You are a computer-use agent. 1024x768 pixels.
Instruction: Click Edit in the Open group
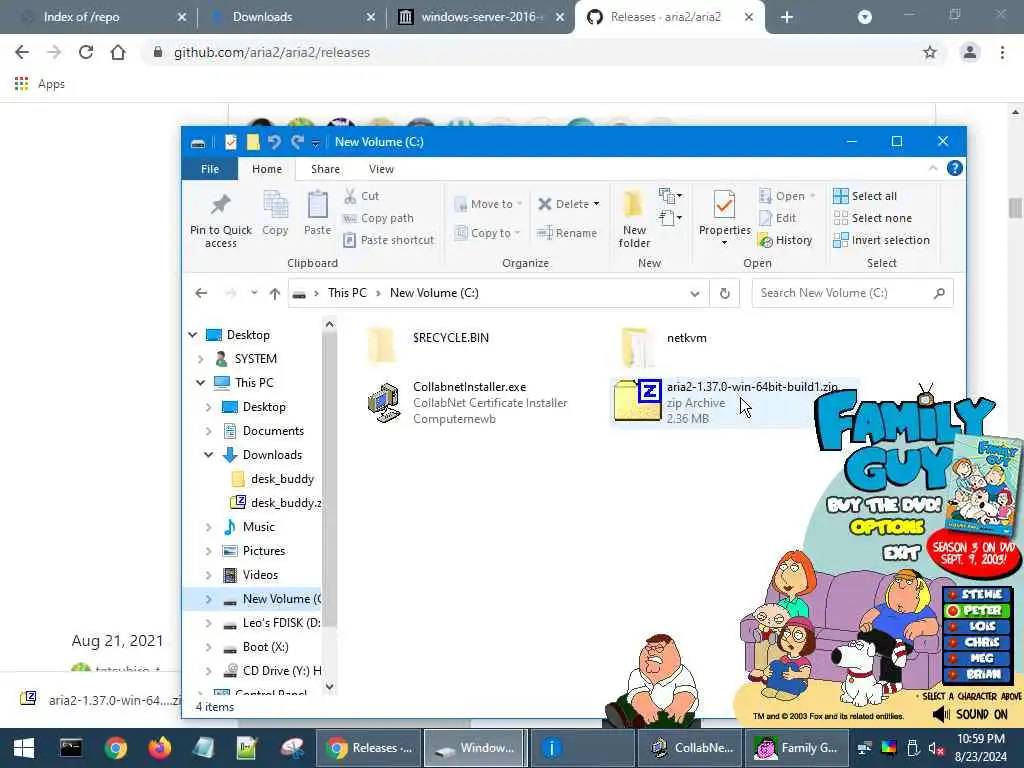(x=777, y=218)
